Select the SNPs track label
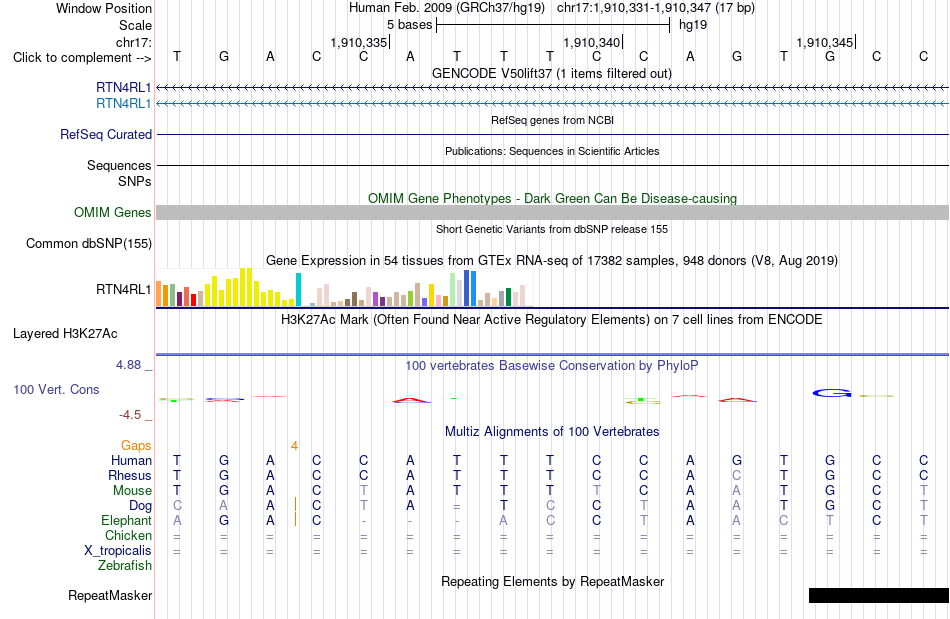The width and height of the screenshot is (950, 619). 135,181
